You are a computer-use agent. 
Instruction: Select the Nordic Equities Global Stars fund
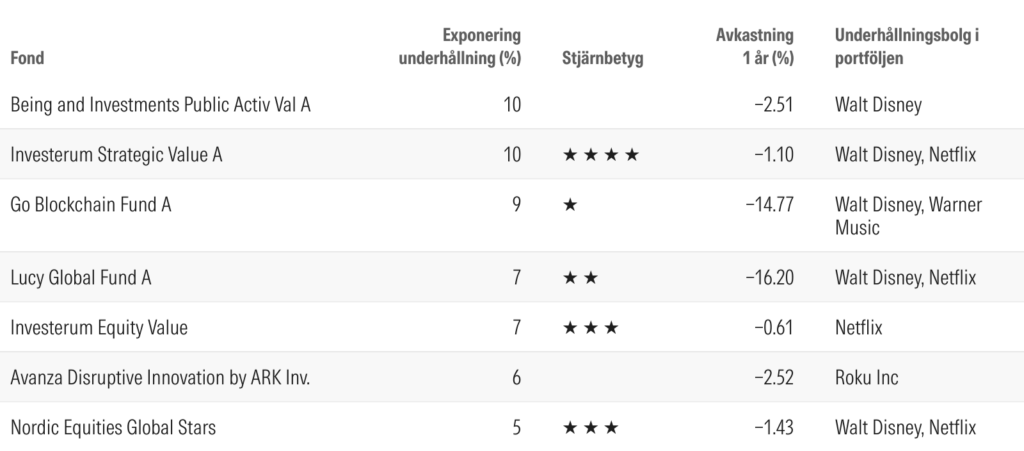(113, 428)
